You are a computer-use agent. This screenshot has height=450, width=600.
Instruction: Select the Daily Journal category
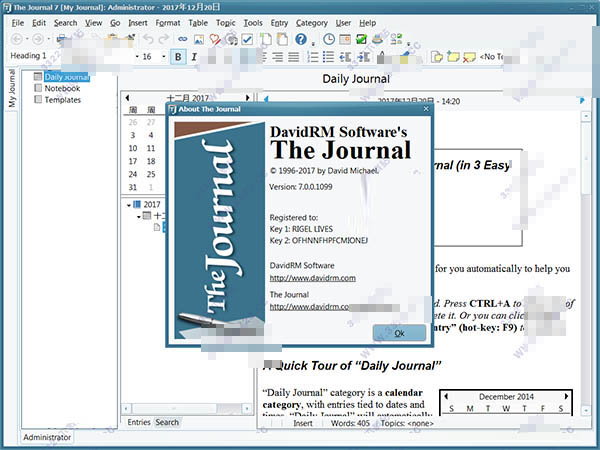pyautogui.click(x=67, y=77)
